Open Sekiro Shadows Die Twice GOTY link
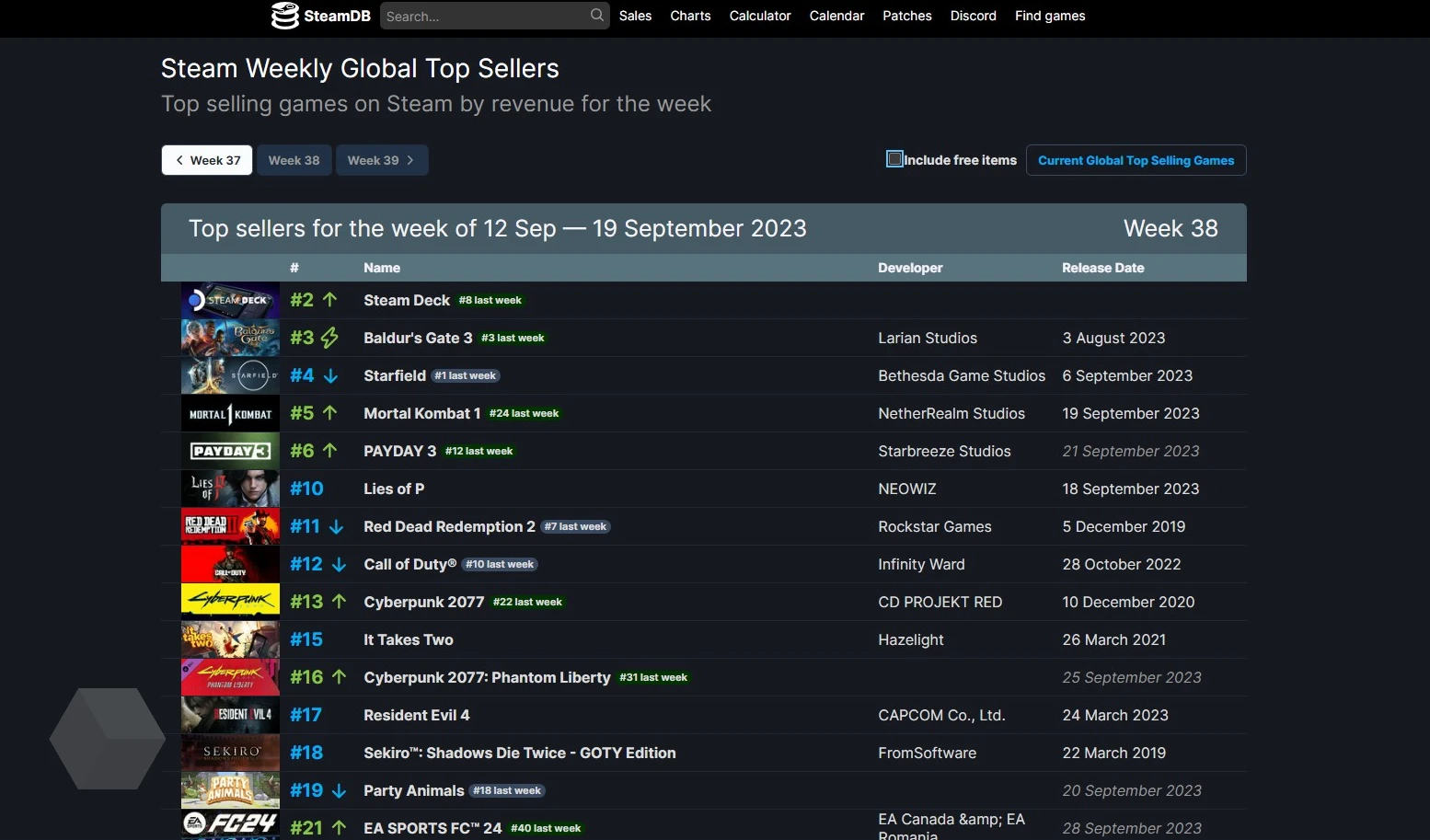This screenshot has height=840, width=1430. point(520,753)
